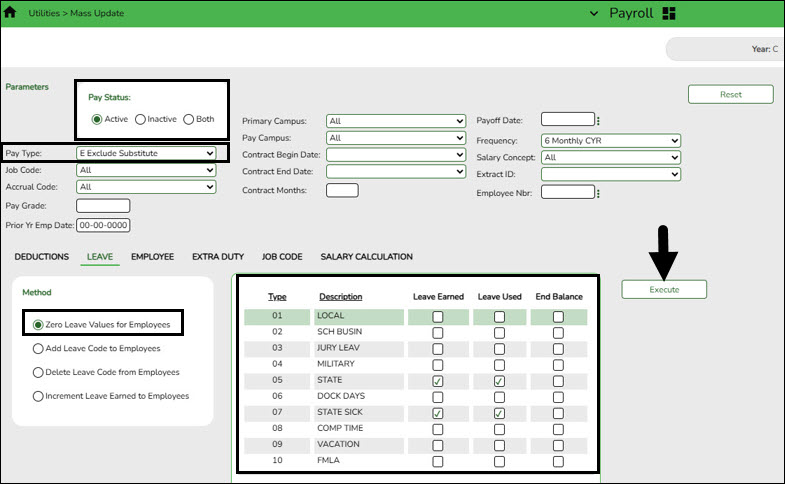785x484 pixels.
Task: Expand the Payroll application chevron
Action: coord(594,14)
